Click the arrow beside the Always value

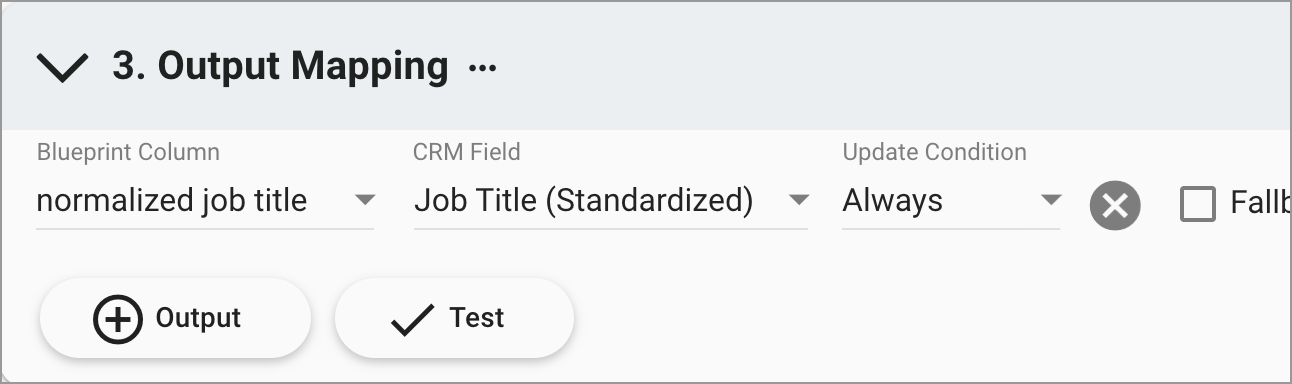1050,200
